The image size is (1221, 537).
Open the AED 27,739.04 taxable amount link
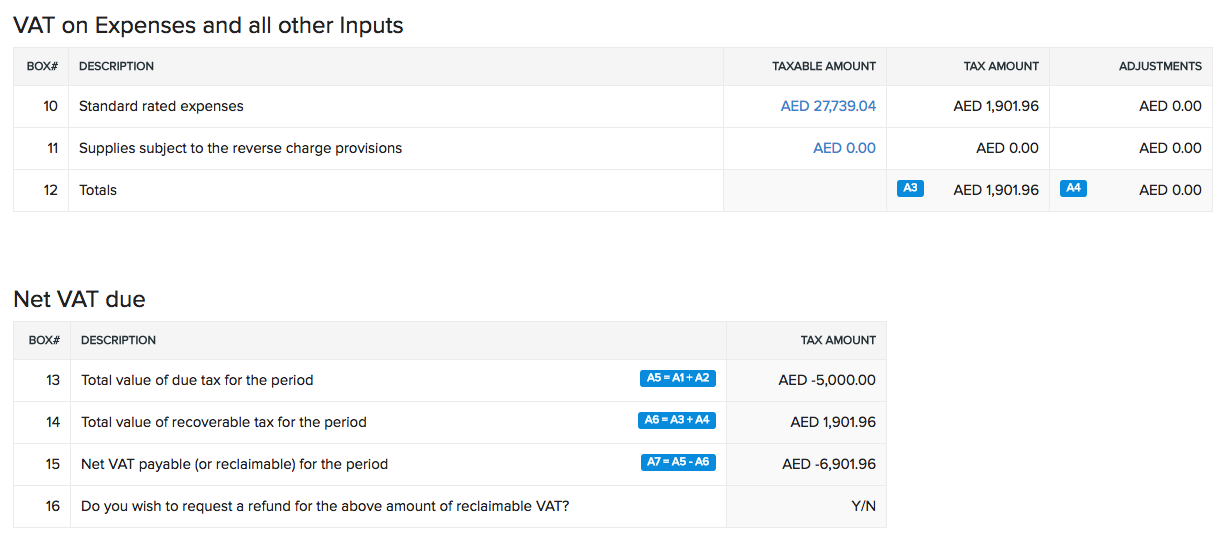(x=828, y=106)
